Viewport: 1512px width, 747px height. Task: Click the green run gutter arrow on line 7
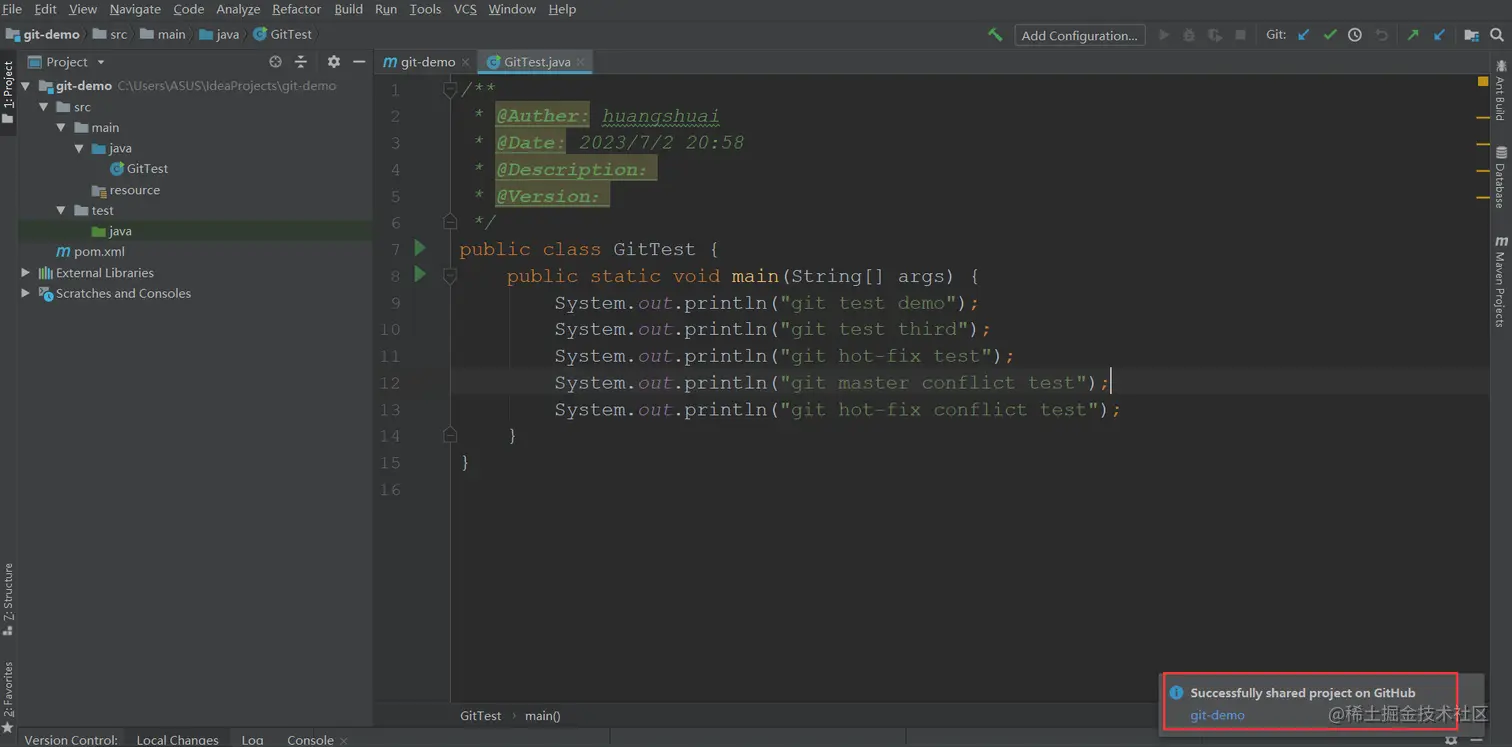click(420, 248)
